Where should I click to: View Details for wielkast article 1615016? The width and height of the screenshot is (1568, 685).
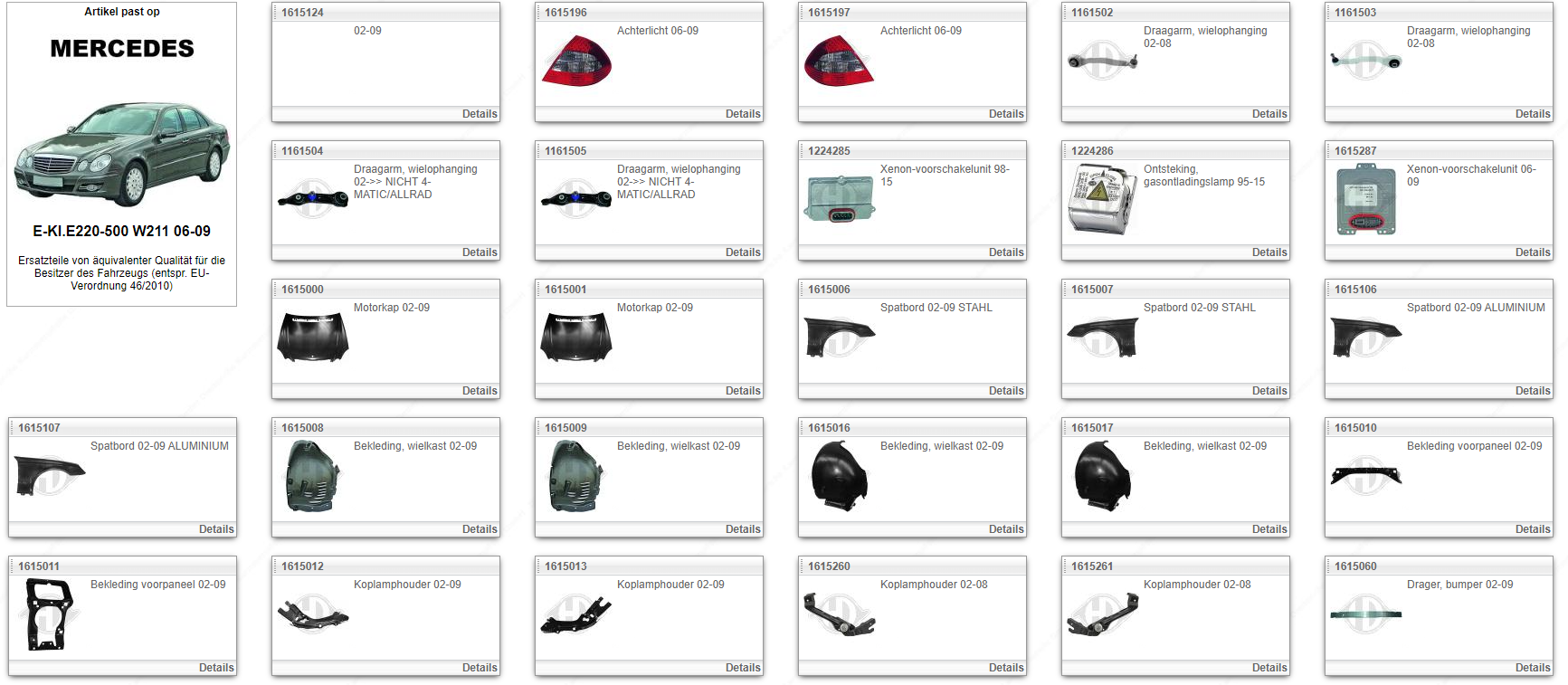point(1006,529)
